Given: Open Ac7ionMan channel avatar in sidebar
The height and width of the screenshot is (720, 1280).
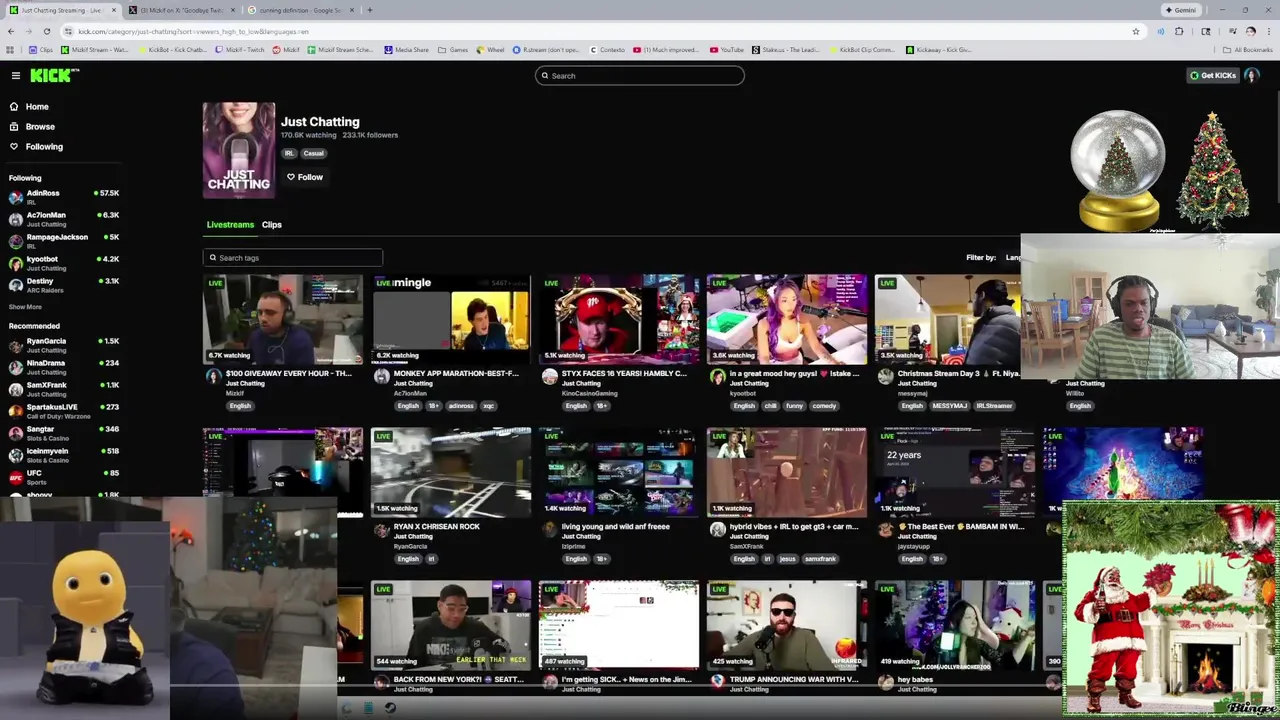Looking at the screenshot, I should (16, 219).
